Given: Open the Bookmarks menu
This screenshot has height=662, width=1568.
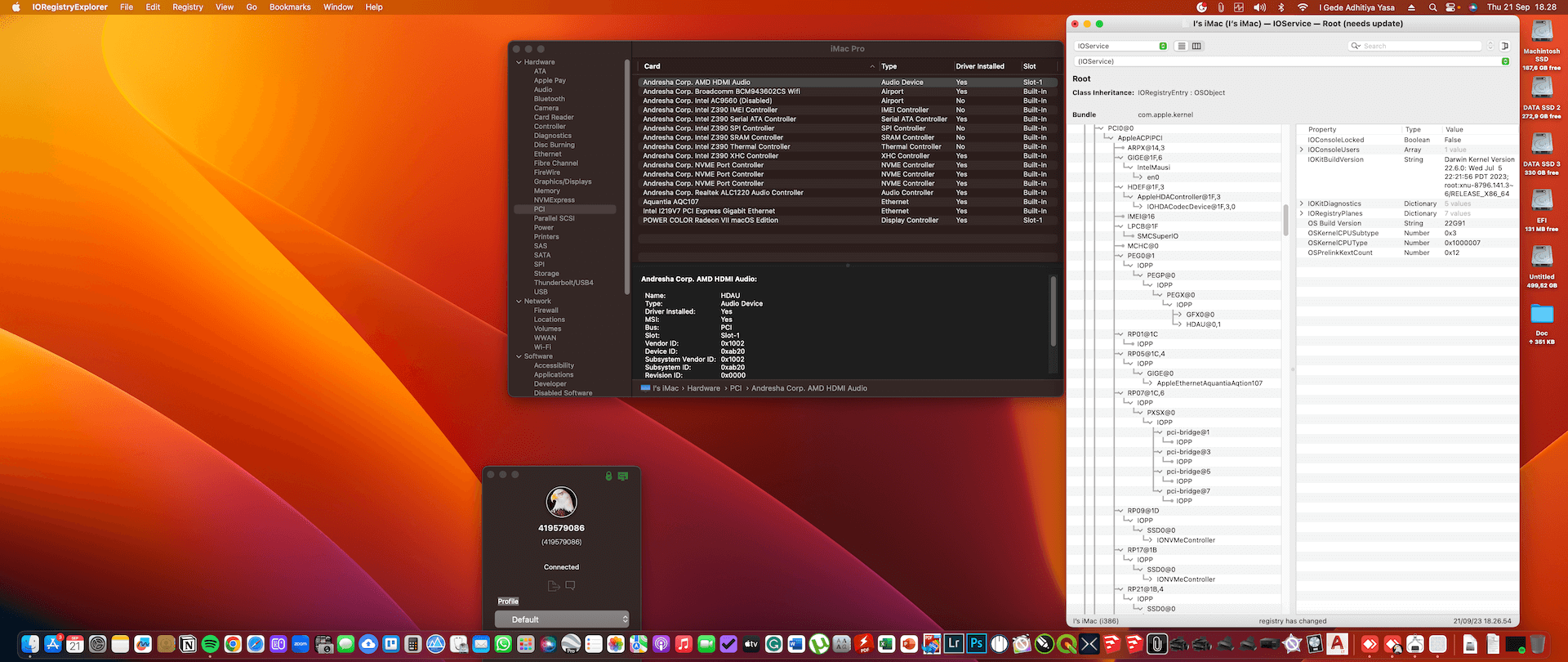Looking at the screenshot, I should [x=290, y=7].
